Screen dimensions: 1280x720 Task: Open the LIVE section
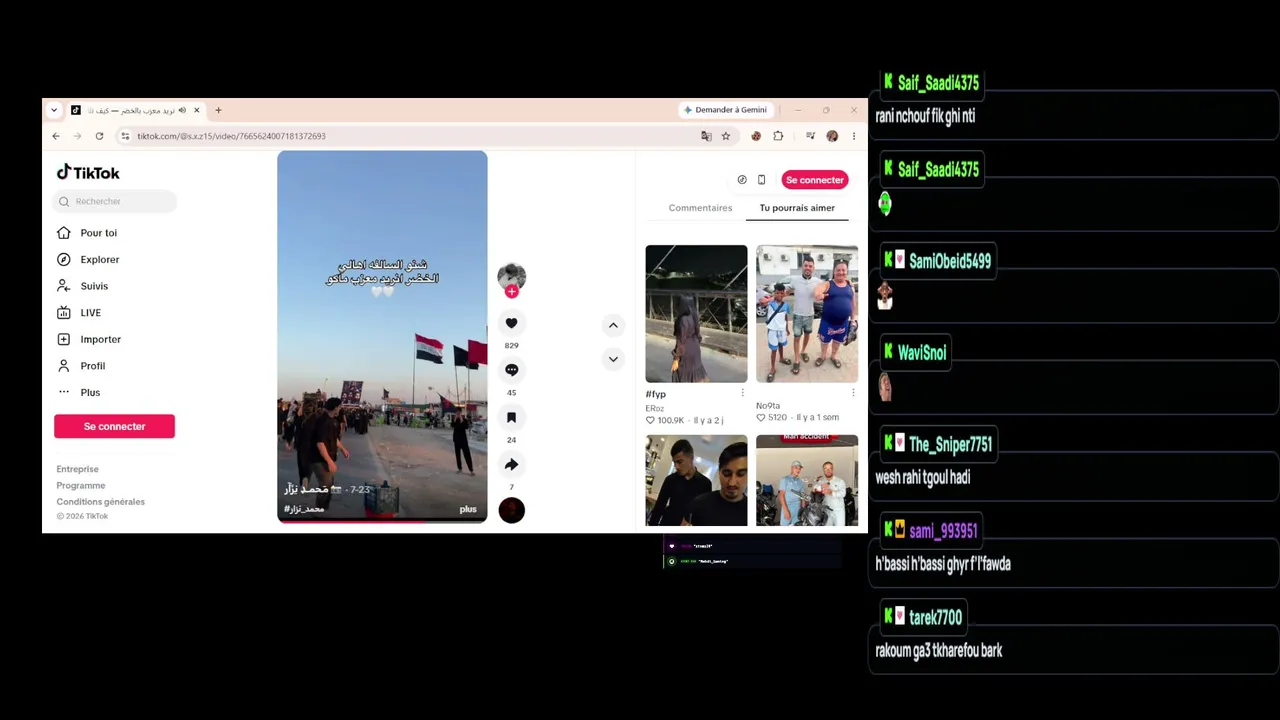tap(90, 312)
